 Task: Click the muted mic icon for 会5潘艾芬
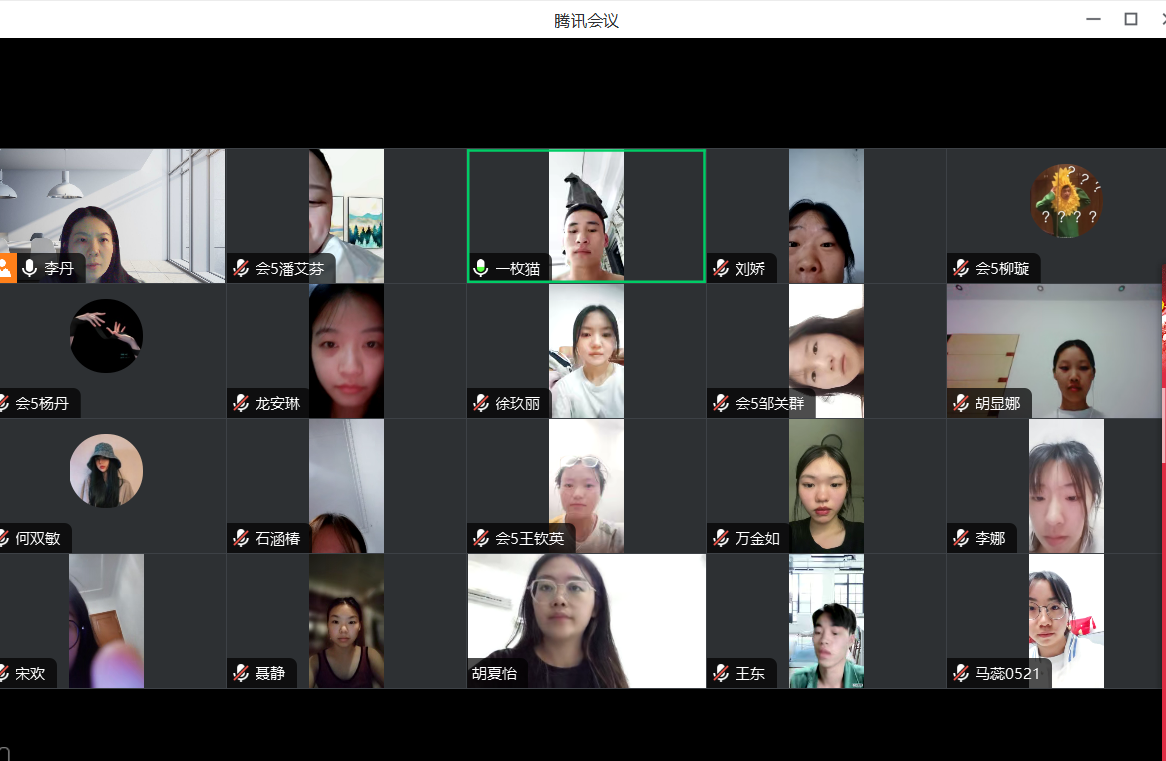(241, 268)
